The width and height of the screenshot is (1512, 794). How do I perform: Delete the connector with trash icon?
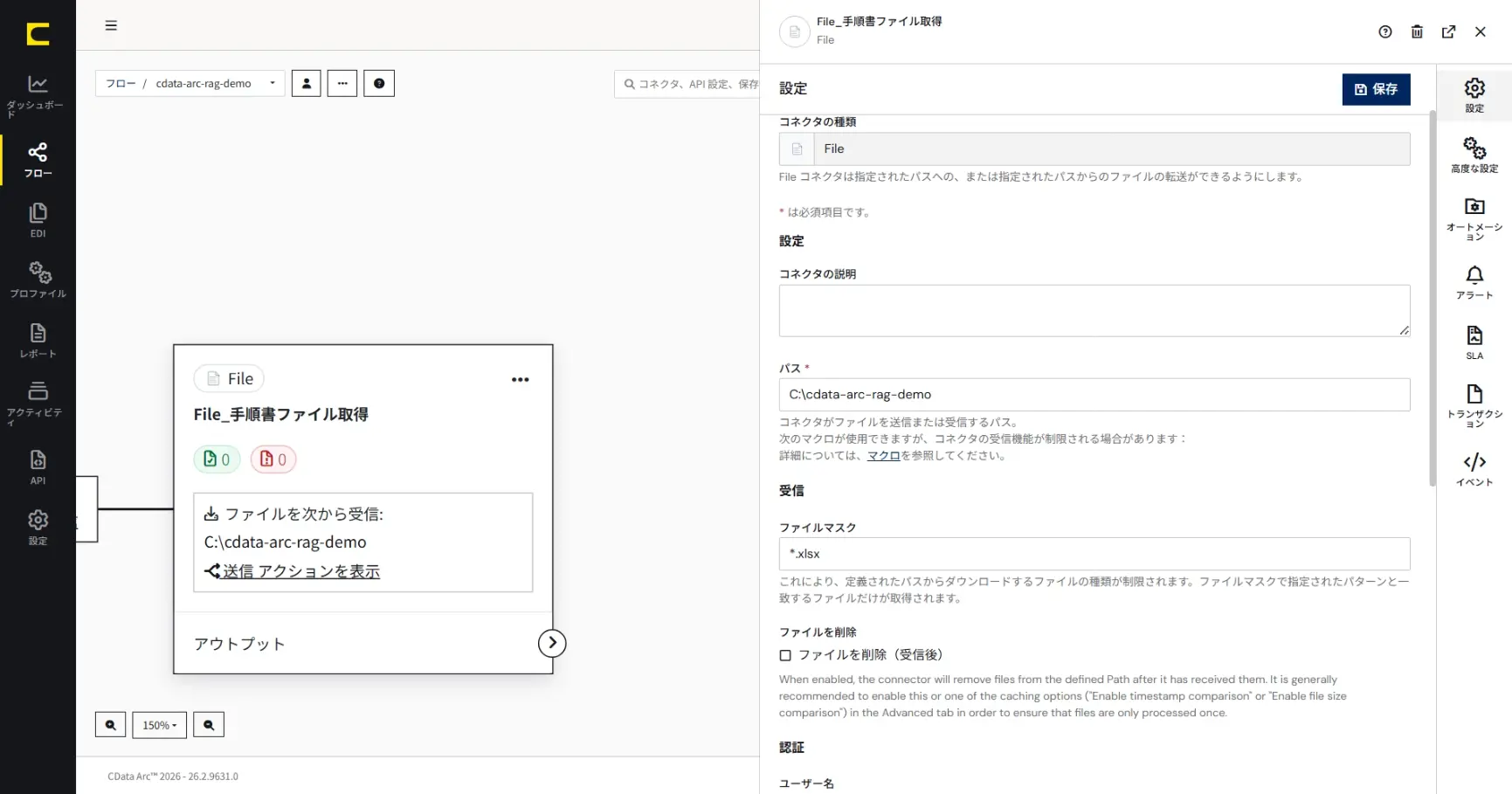pos(1417,32)
